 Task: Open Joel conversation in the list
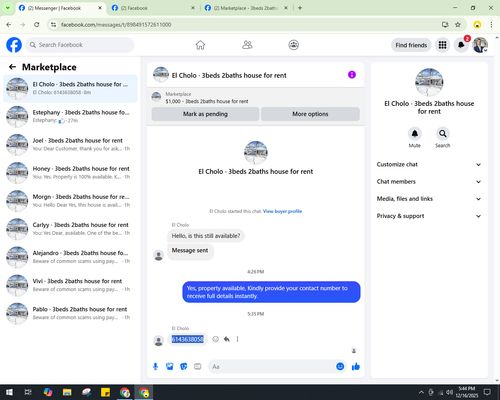point(70,144)
